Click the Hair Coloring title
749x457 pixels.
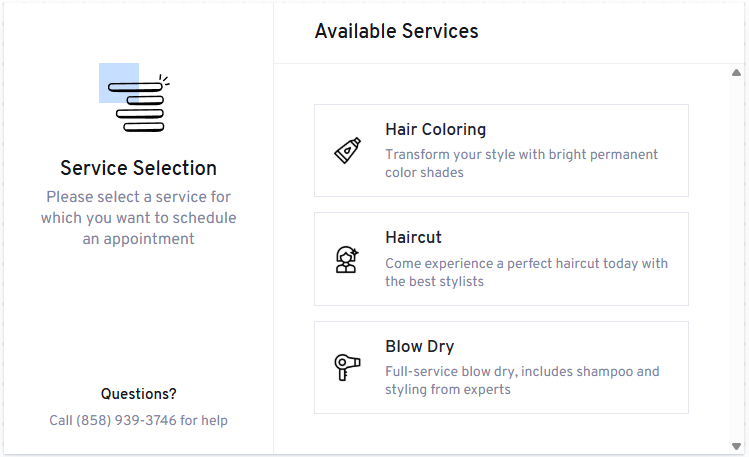[x=435, y=129]
